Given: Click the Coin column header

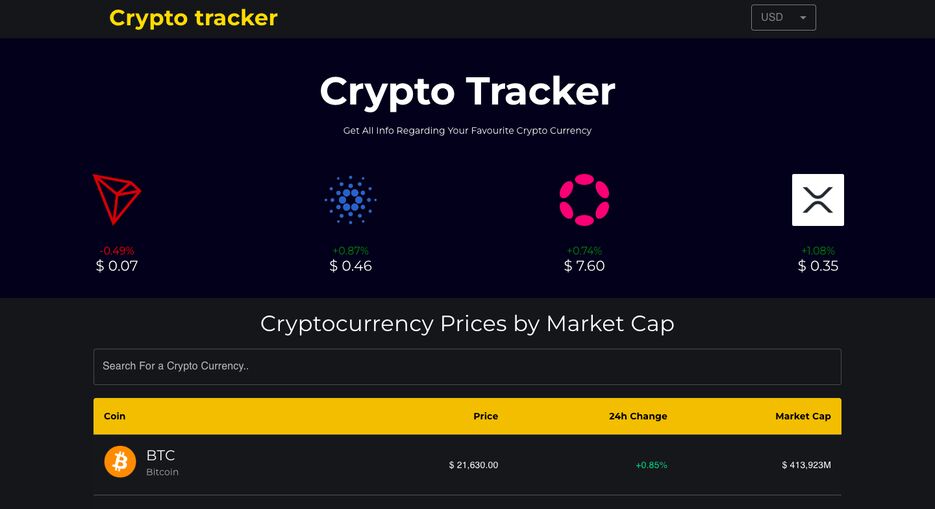Looking at the screenshot, I should point(114,416).
